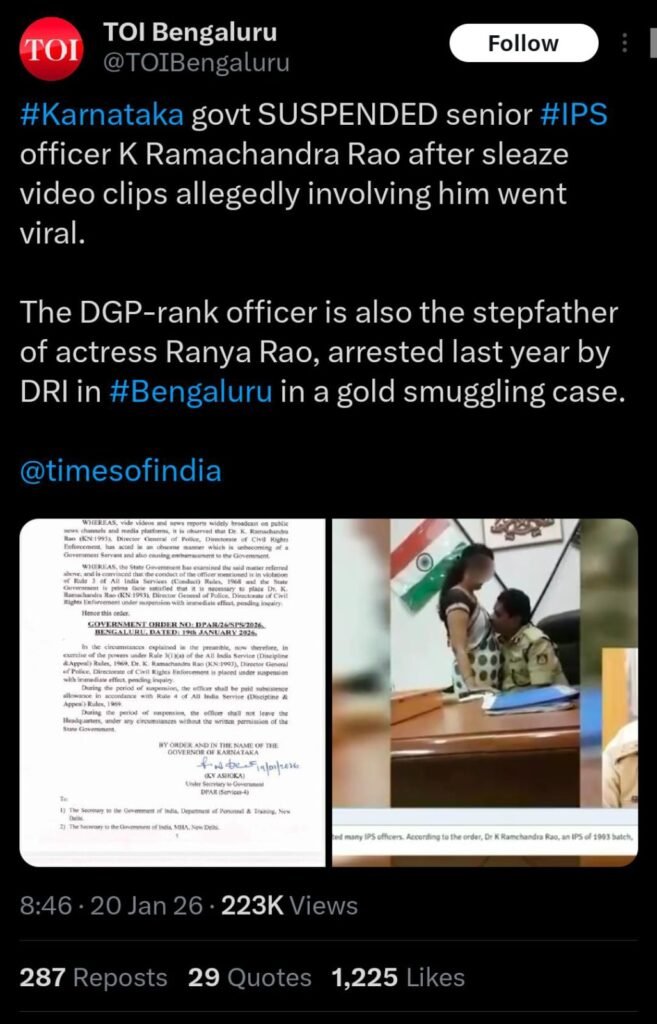Open the TOI profile avatar
This screenshot has width=657, height=1024.
51,49
